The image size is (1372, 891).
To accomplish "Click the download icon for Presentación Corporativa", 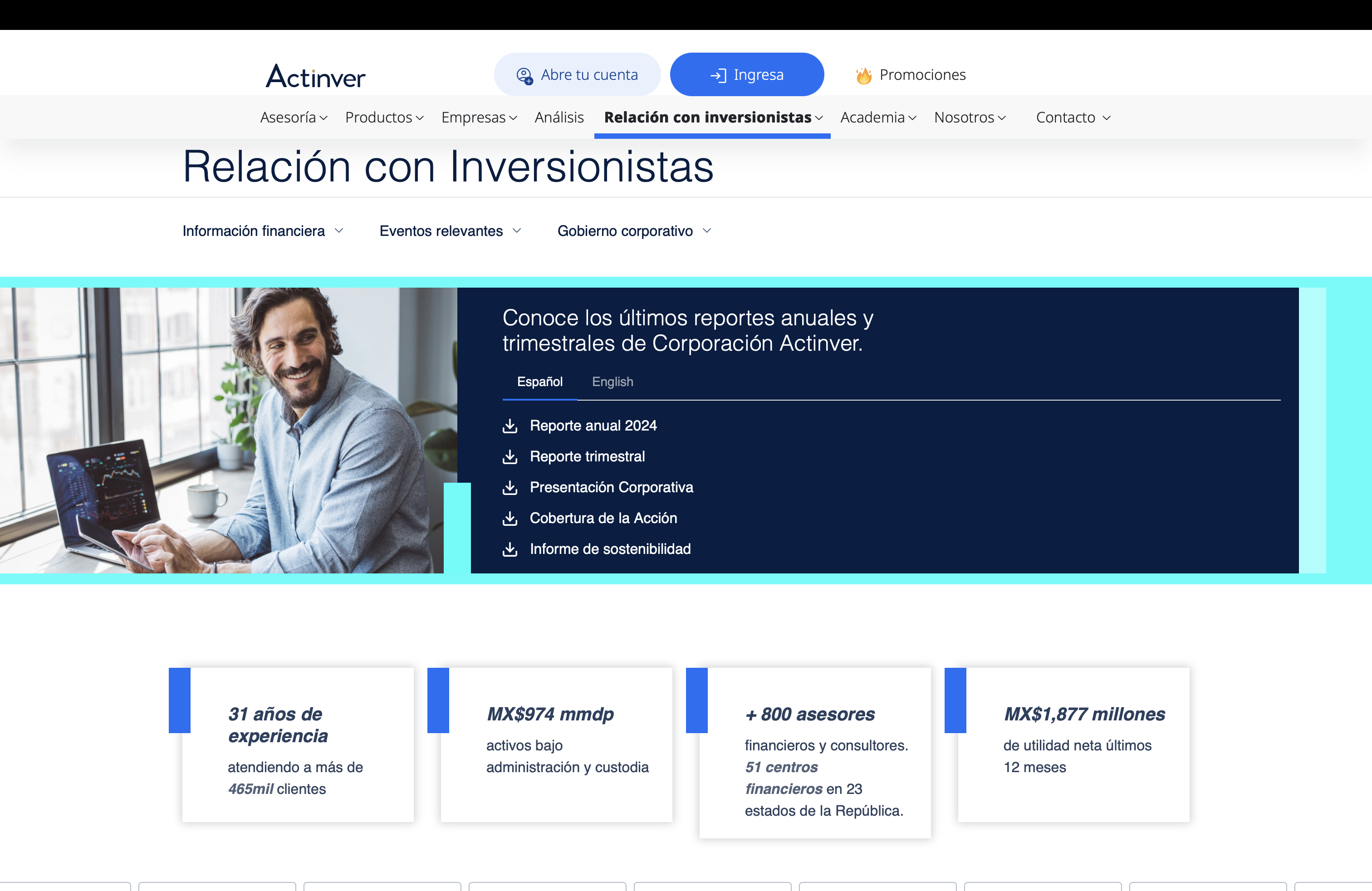I will [x=510, y=488].
